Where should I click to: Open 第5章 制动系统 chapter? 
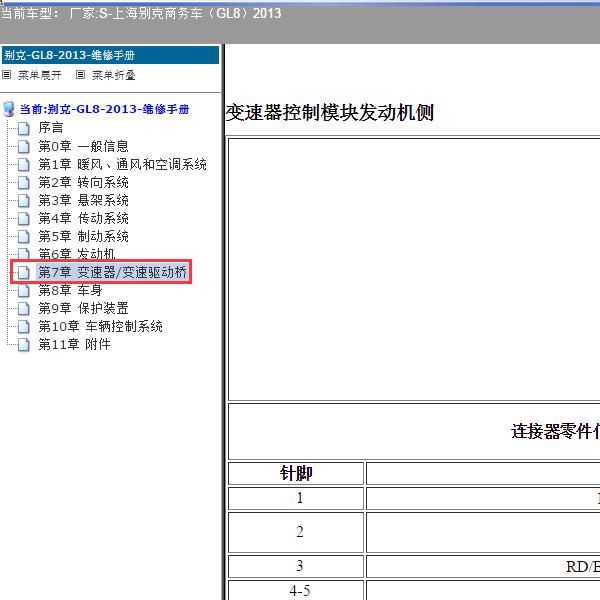[x=83, y=236]
